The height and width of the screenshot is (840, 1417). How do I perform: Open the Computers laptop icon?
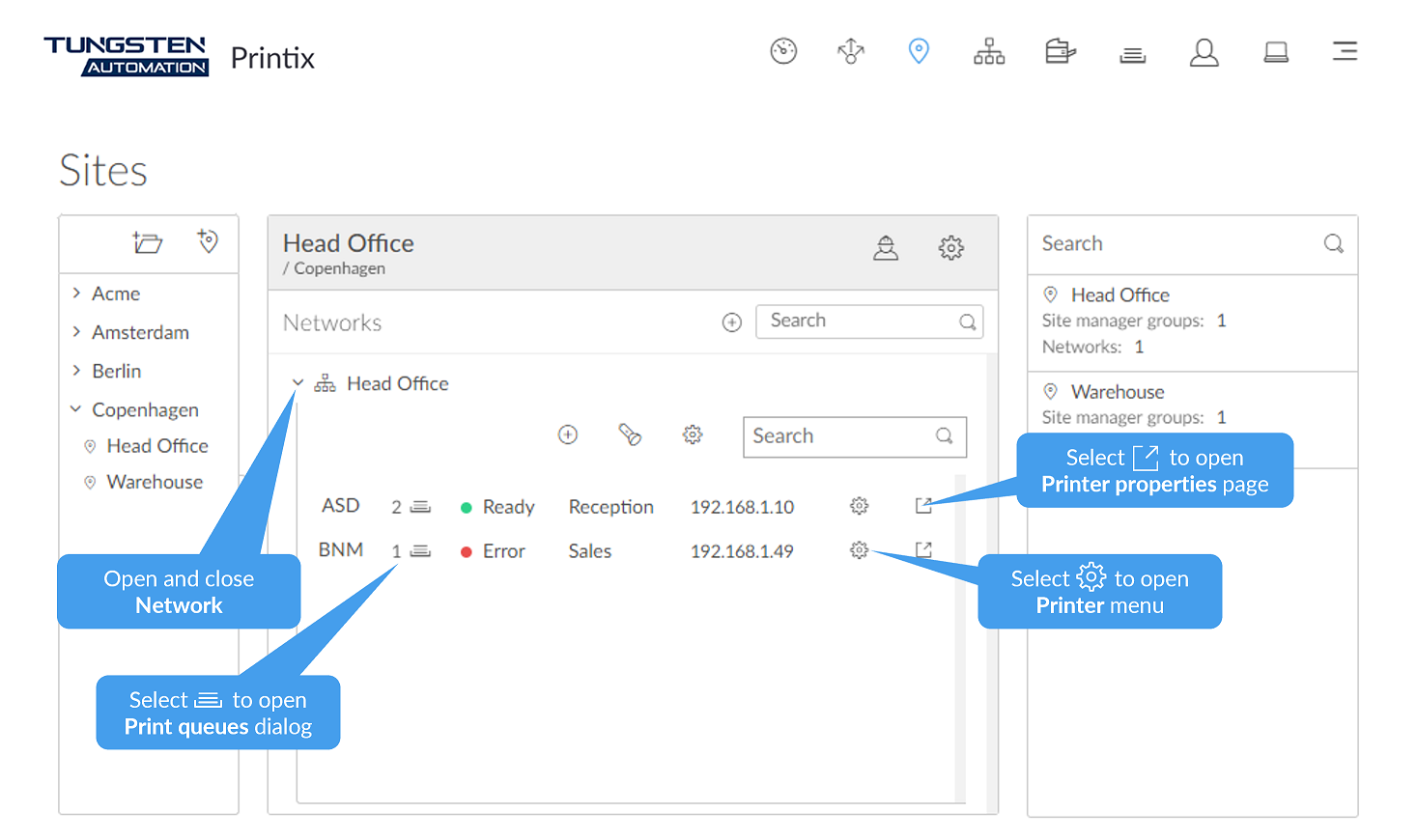(1276, 52)
